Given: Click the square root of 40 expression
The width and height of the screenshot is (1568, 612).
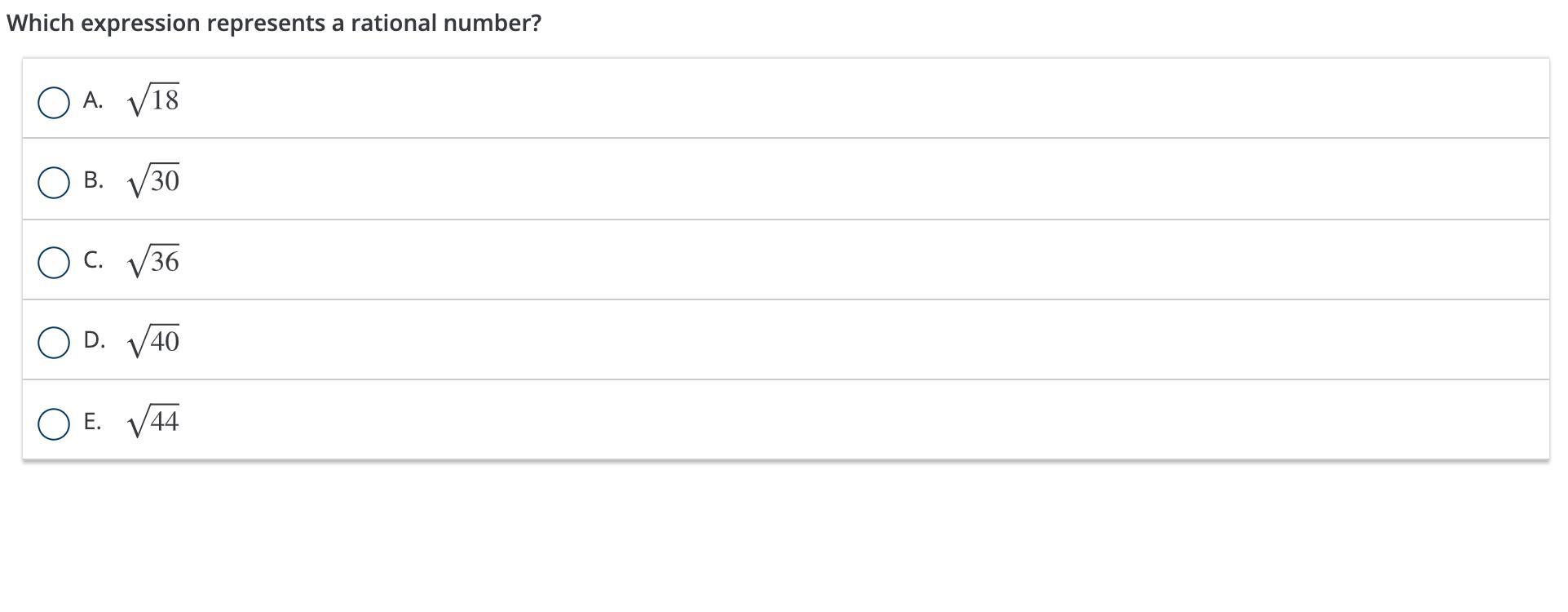Looking at the screenshot, I should 153,341.
